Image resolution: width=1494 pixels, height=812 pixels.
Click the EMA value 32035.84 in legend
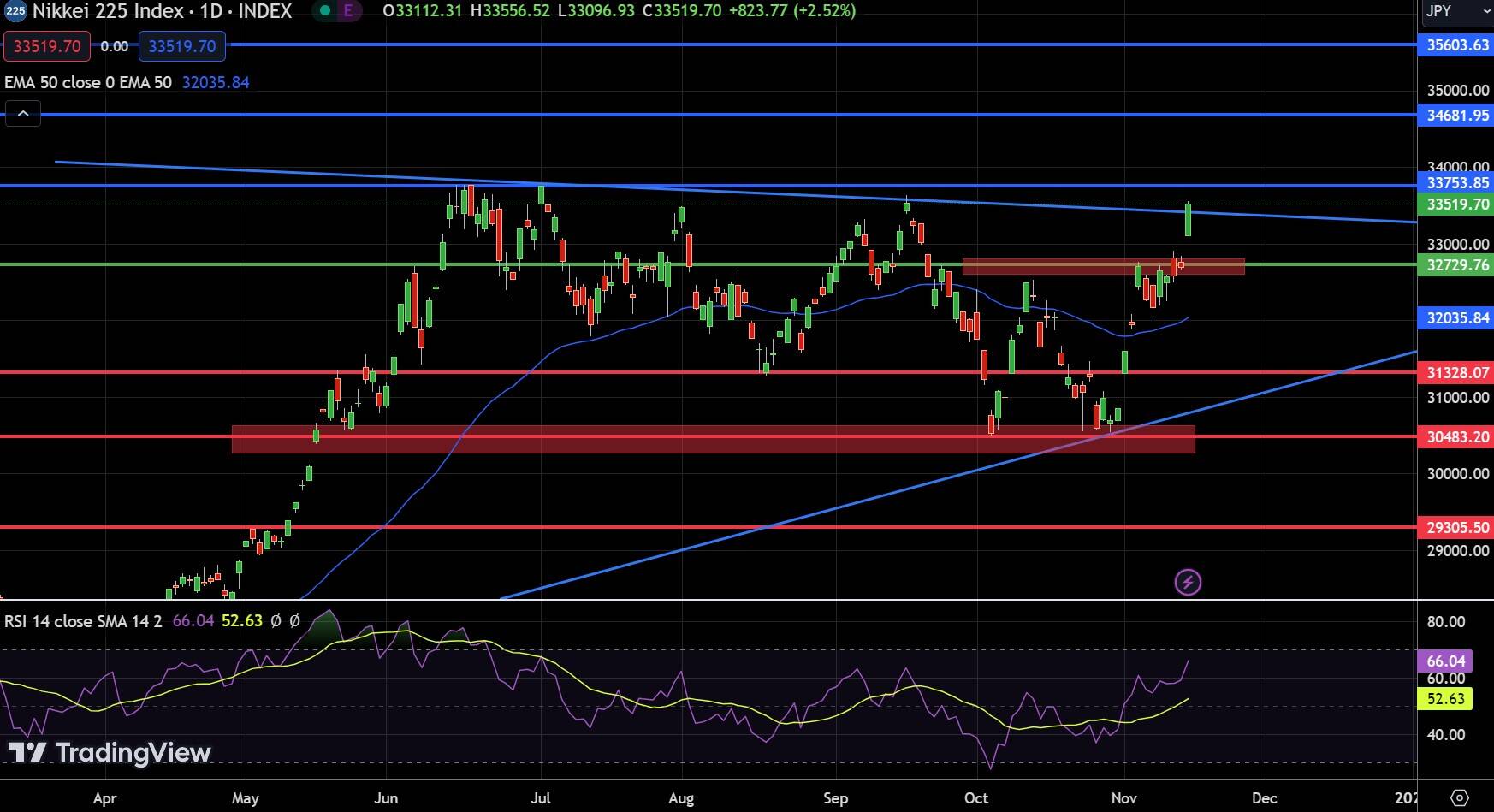click(216, 82)
